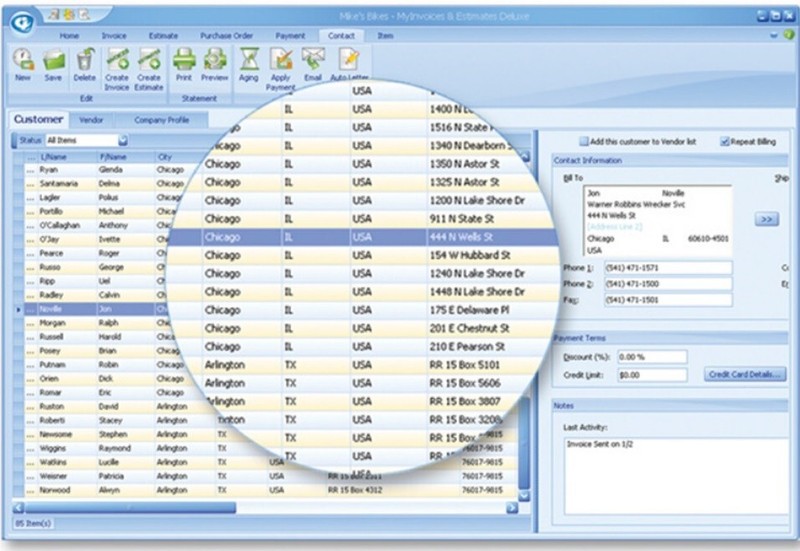
Task: Uncheck the Repeat Billing checkbox
Action: coord(724,141)
